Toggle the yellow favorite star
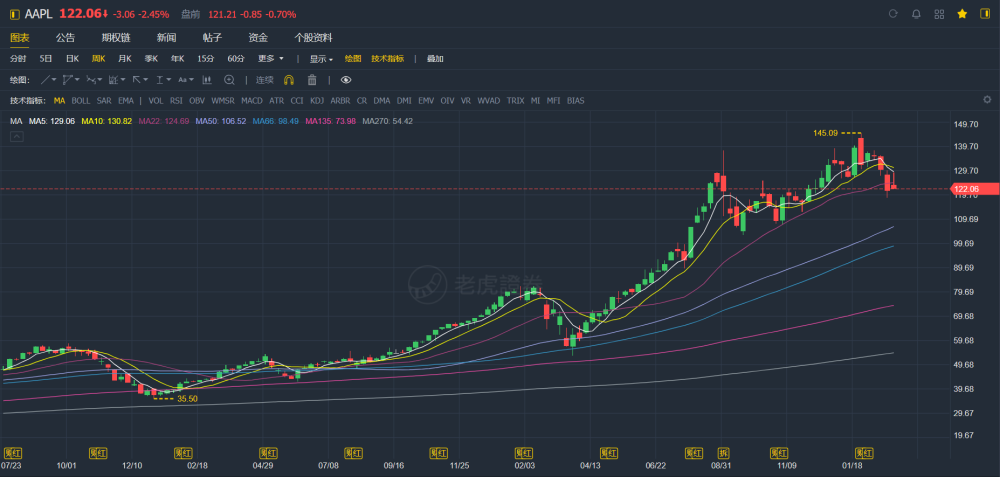This screenshot has width=1000, height=477. click(x=962, y=13)
